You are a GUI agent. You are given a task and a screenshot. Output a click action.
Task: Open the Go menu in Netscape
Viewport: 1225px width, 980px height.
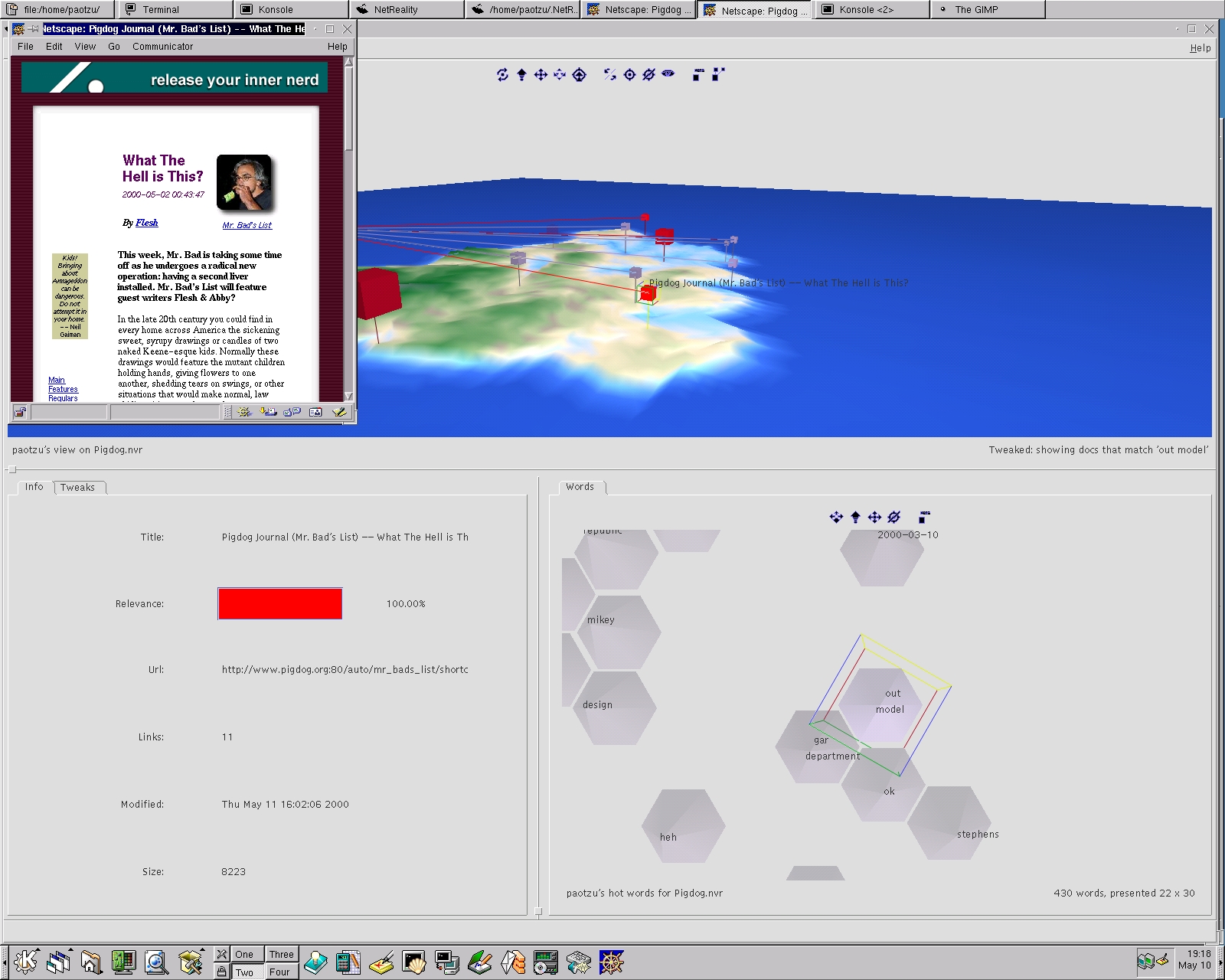(x=114, y=47)
